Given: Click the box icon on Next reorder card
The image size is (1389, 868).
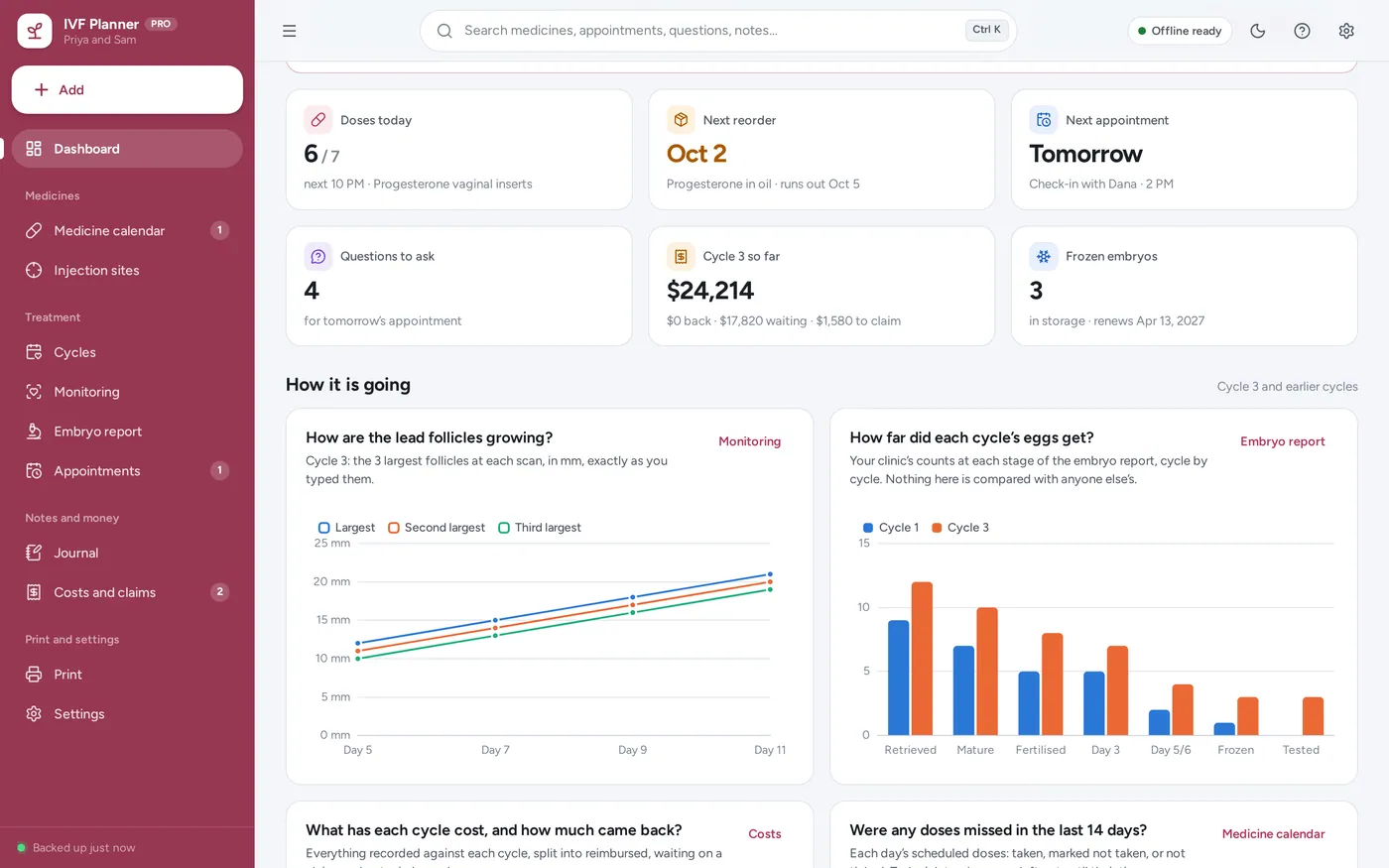Looking at the screenshot, I should [x=681, y=120].
